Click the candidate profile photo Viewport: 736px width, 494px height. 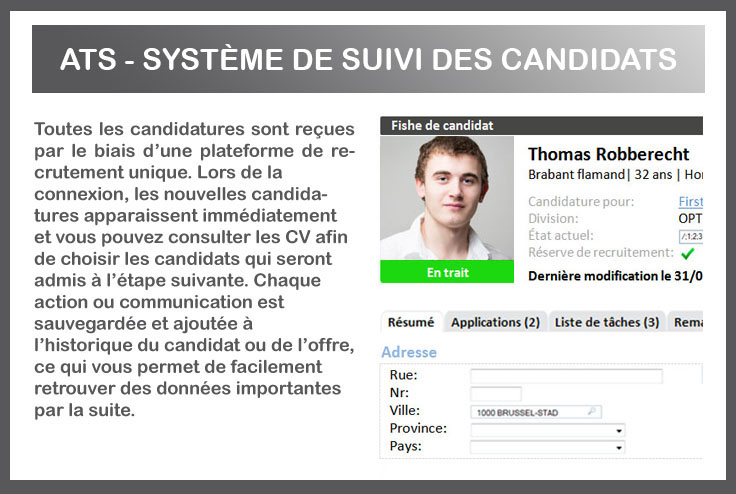point(447,198)
